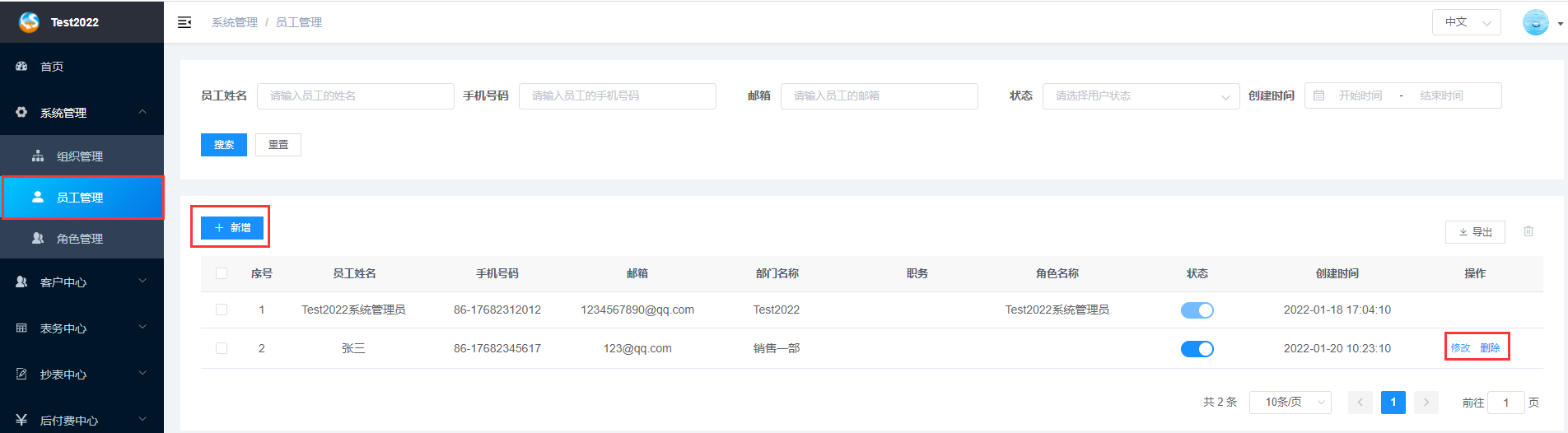The width and height of the screenshot is (1568, 433).
Task: Click the 抄表中心 edit icon
Action: click(x=22, y=374)
